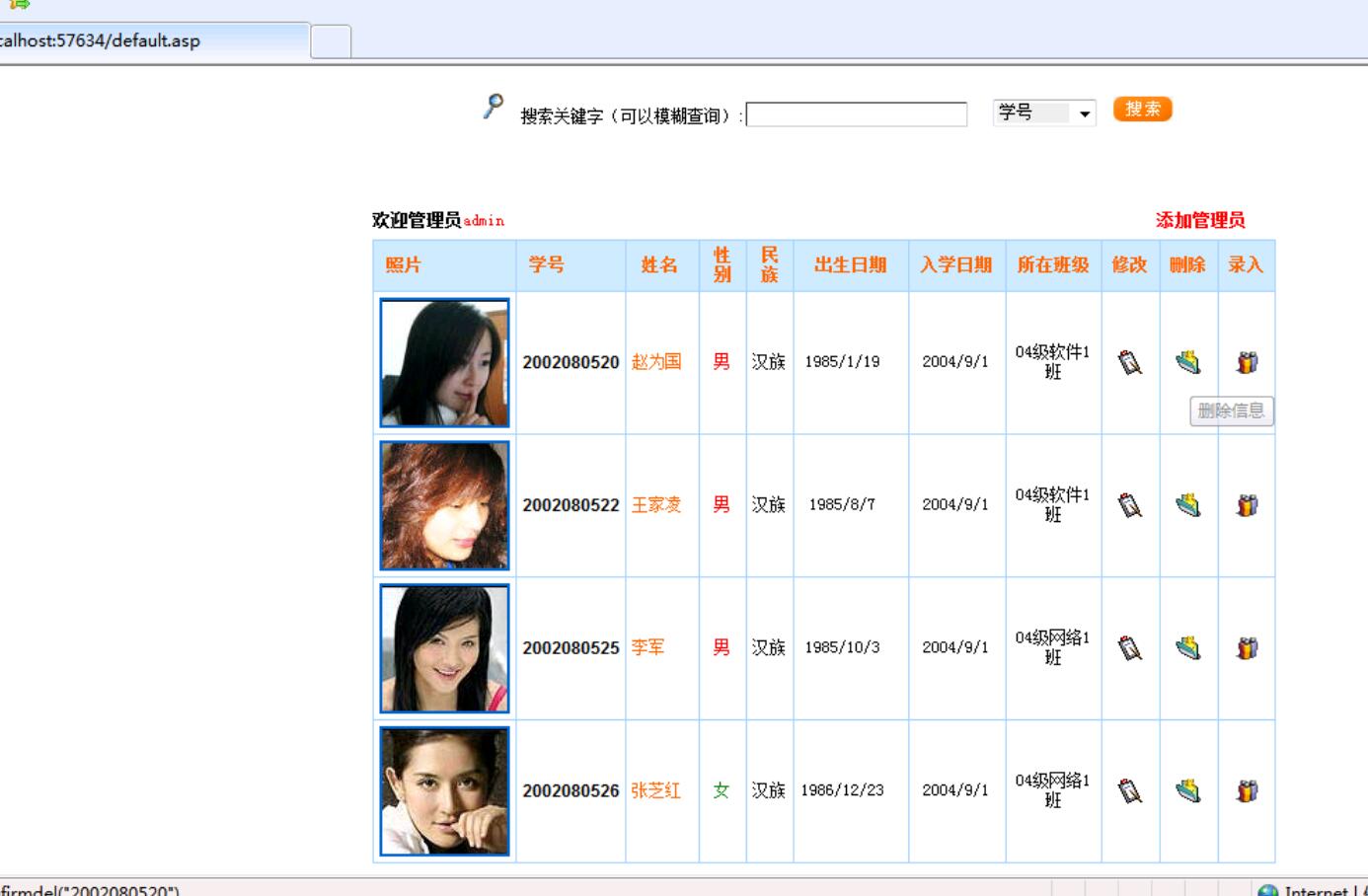The image size is (1368, 896).
Task: Focus the search keyword input box
Action: tap(857, 114)
